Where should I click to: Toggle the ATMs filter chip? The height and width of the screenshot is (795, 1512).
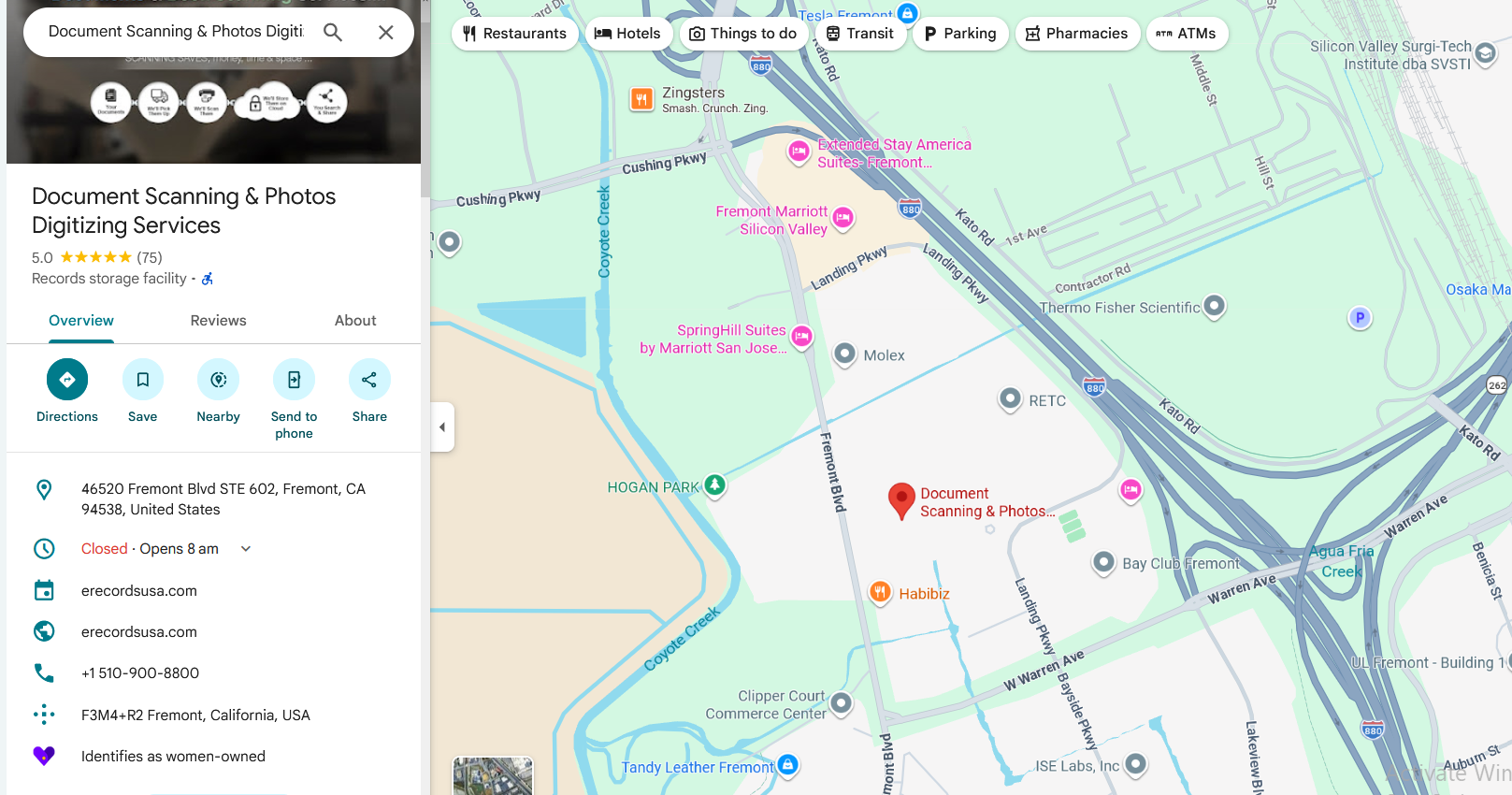(x=1186, y=34)
